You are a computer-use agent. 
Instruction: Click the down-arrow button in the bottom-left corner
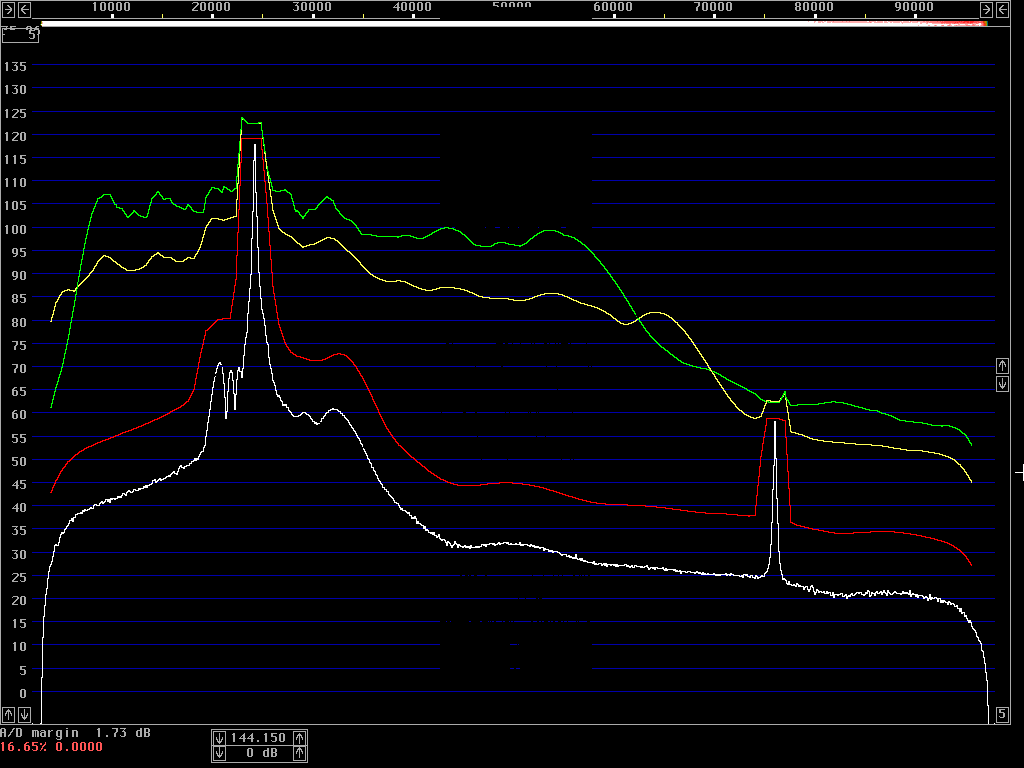pos(24,714)
